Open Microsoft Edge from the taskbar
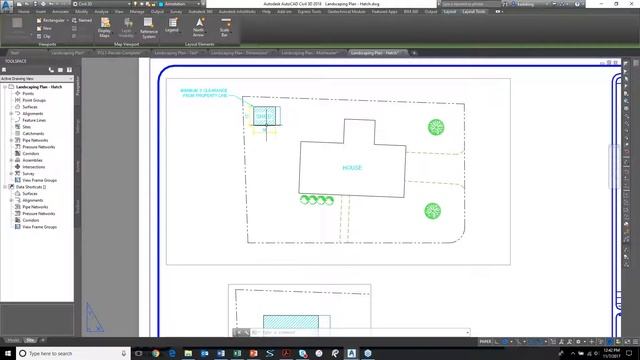 pyautogui.click(x=172, y=353)
